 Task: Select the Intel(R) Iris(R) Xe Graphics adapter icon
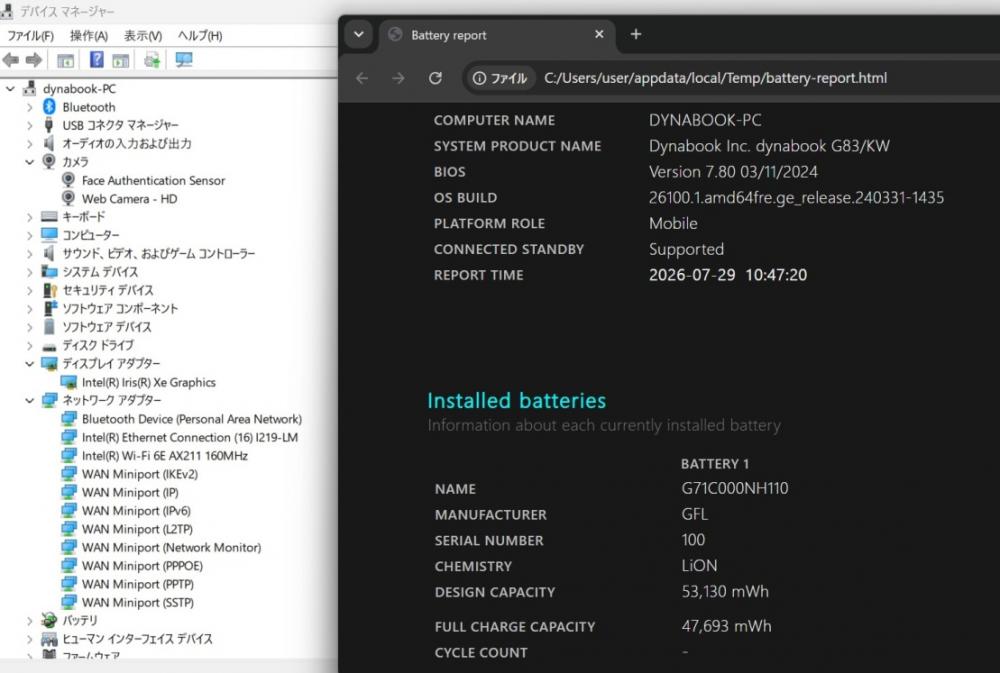click(x=68, y=382)
